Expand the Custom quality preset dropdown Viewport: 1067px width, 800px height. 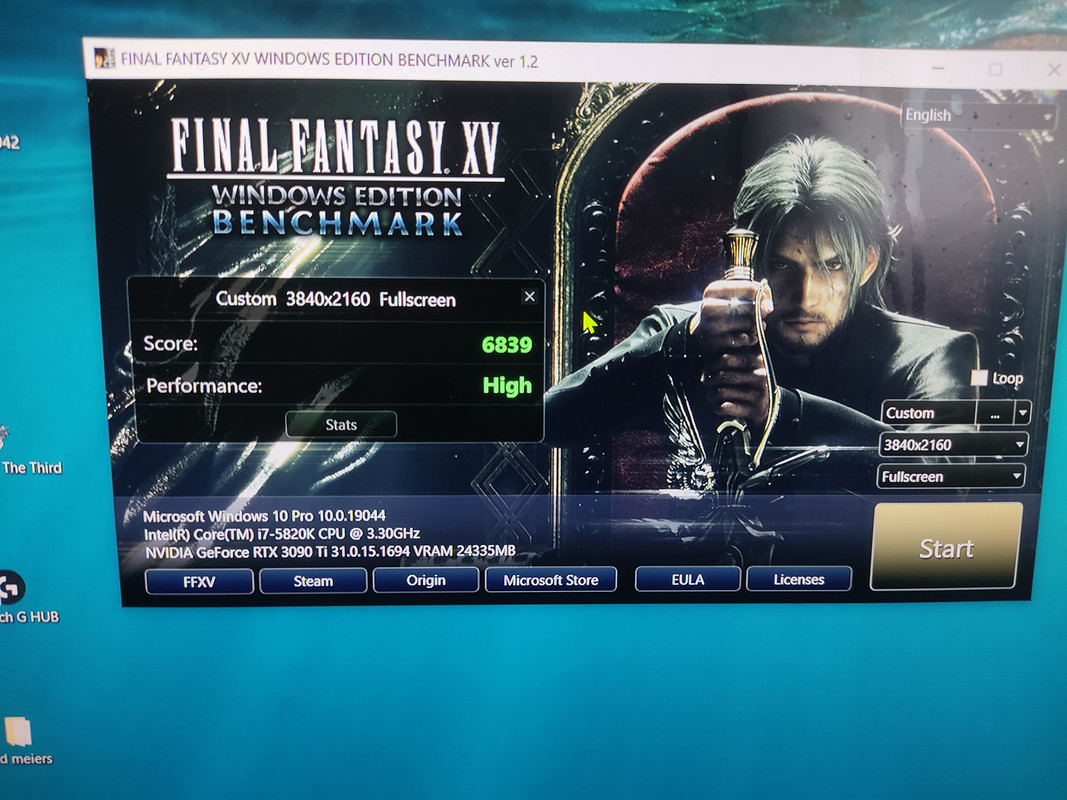tap(1022, 412)
